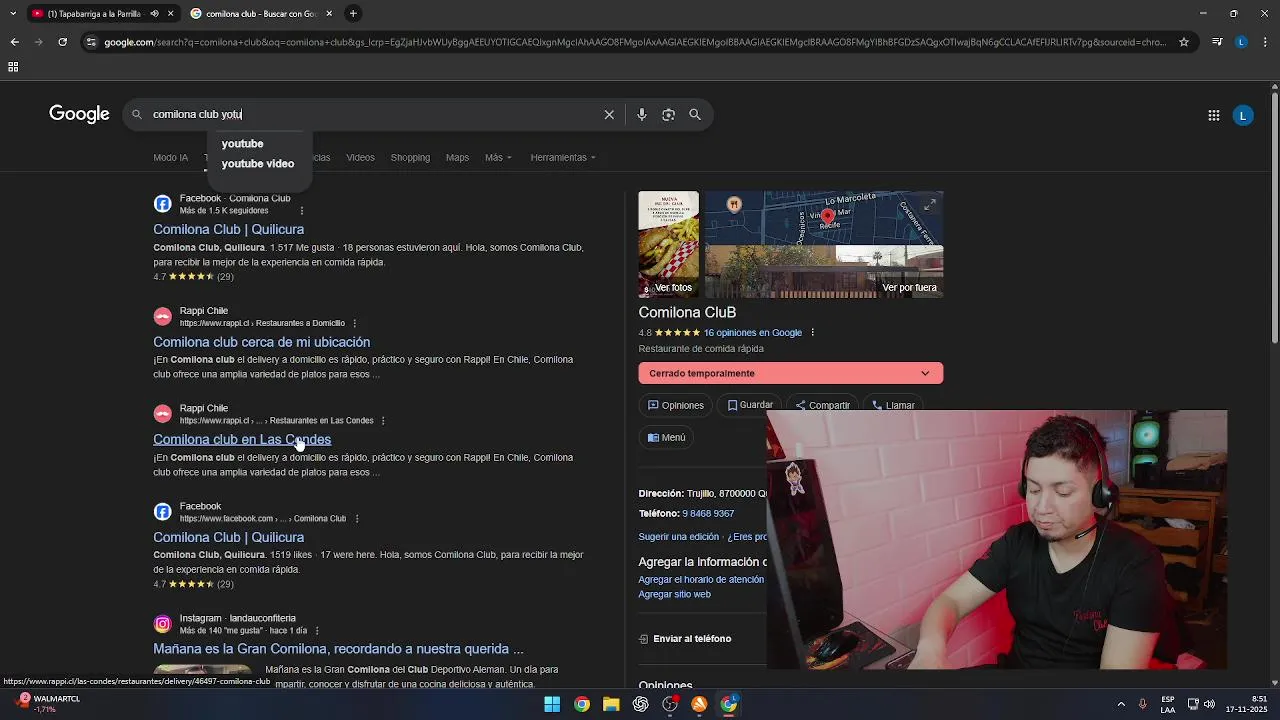Open the Instagram Gran Comilona result title

(x=338, y=649)
